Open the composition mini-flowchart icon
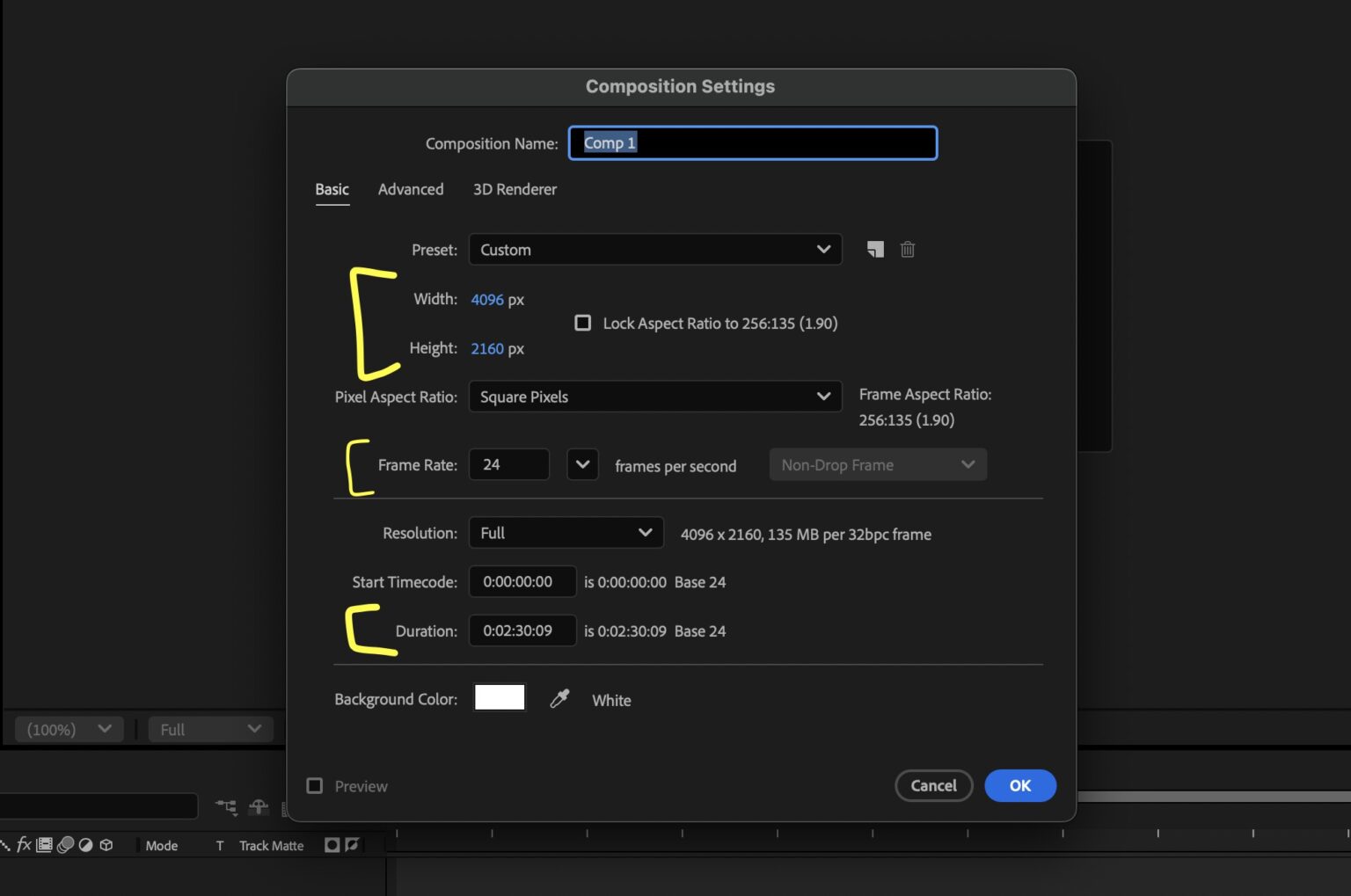The height and width of the screenshot is (896, 1351). click(227, 806)
